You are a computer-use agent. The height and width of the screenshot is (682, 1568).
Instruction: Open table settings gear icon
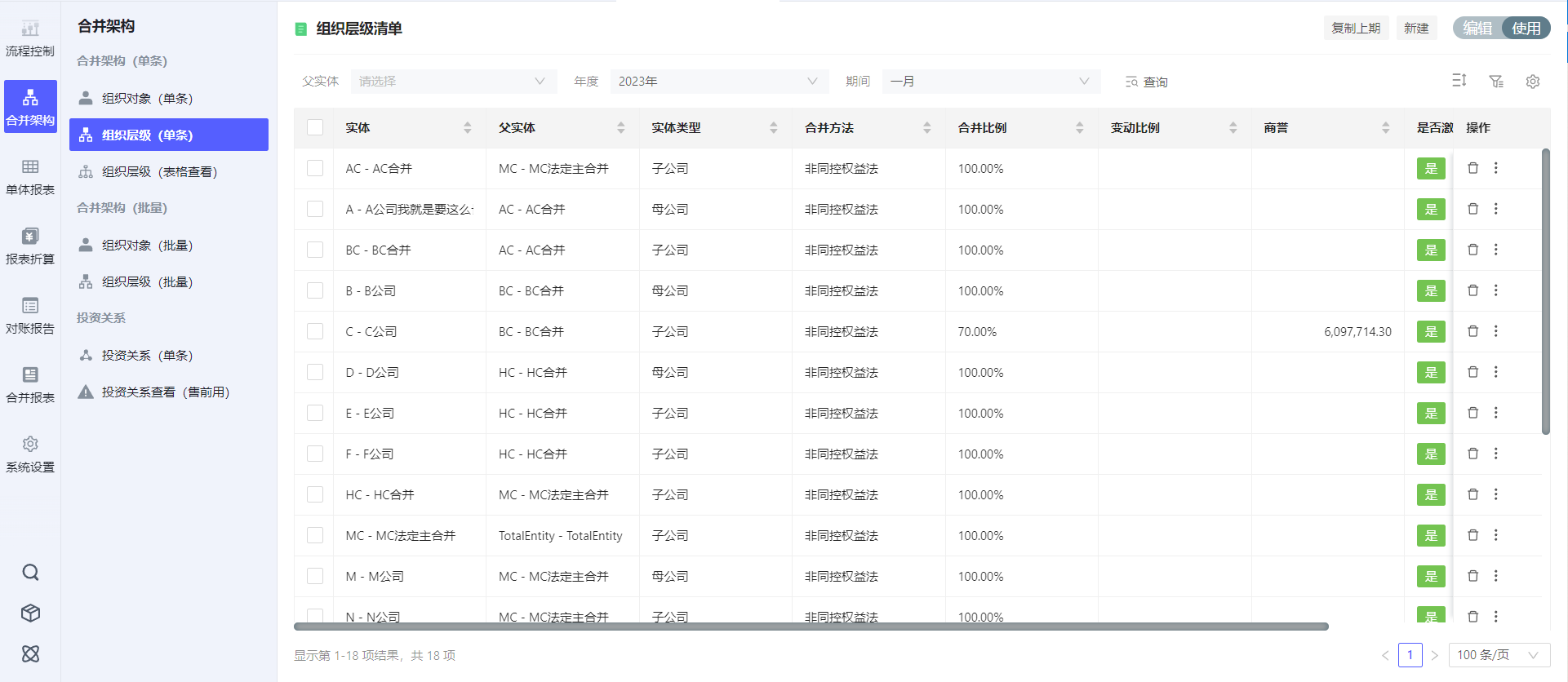click(1532, 82)
